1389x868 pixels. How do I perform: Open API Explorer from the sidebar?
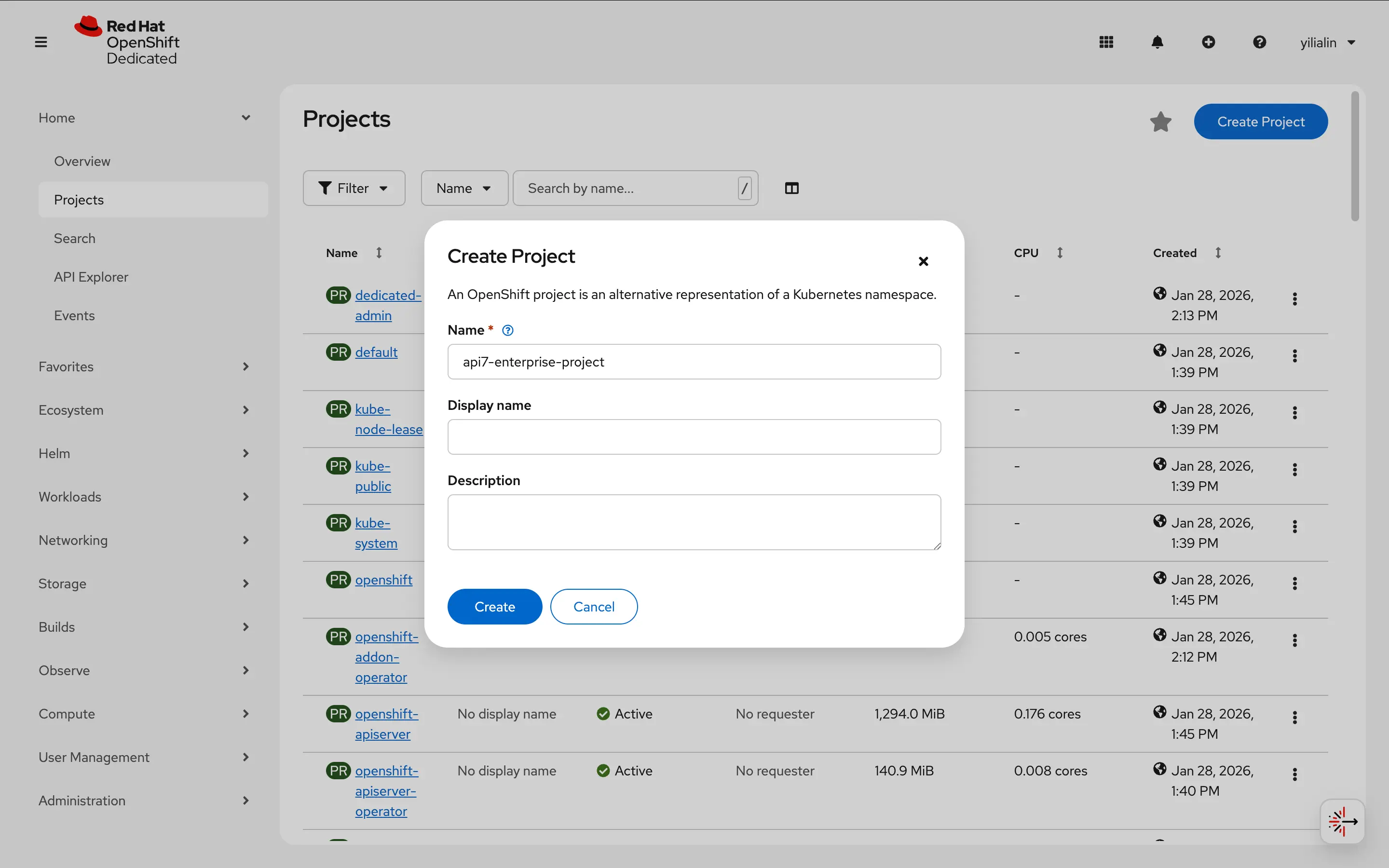click(x=91, y=277)
